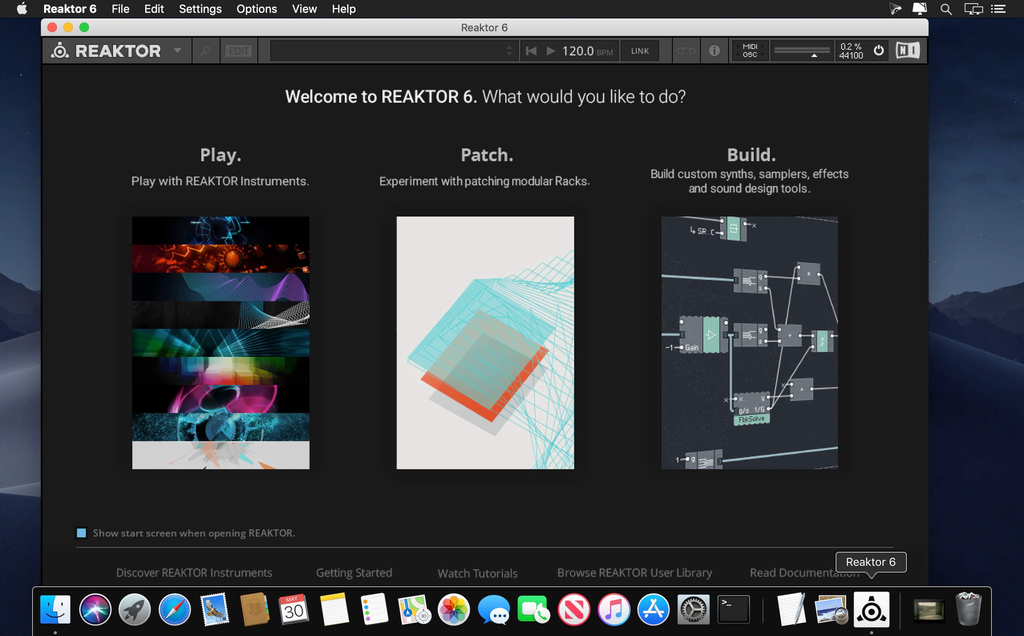The height and width of the screenshot is (636, 1024).
Task: Click the snapshot up/down stepper arrows
Action: tap(509, 51)
